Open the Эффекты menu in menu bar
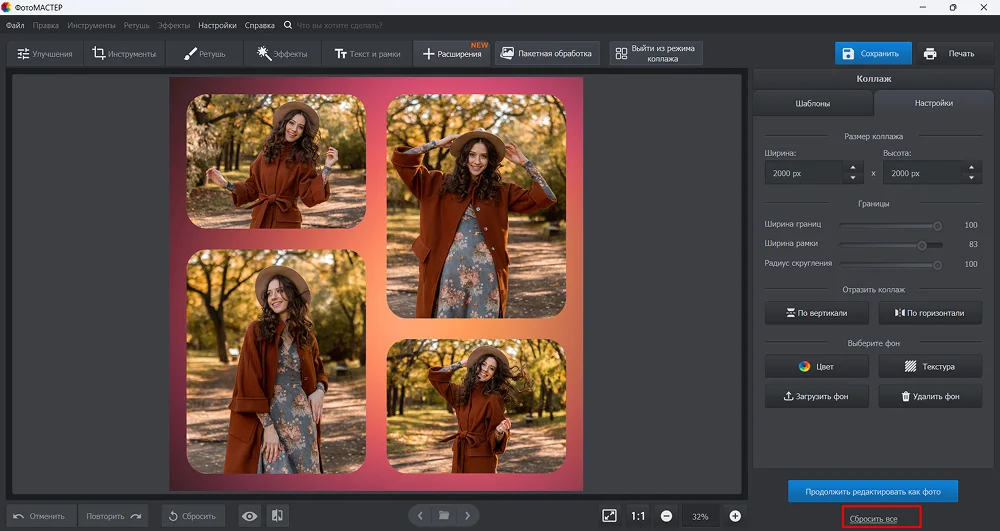Screen dimensions: 1000x531 tap(173, 25)
